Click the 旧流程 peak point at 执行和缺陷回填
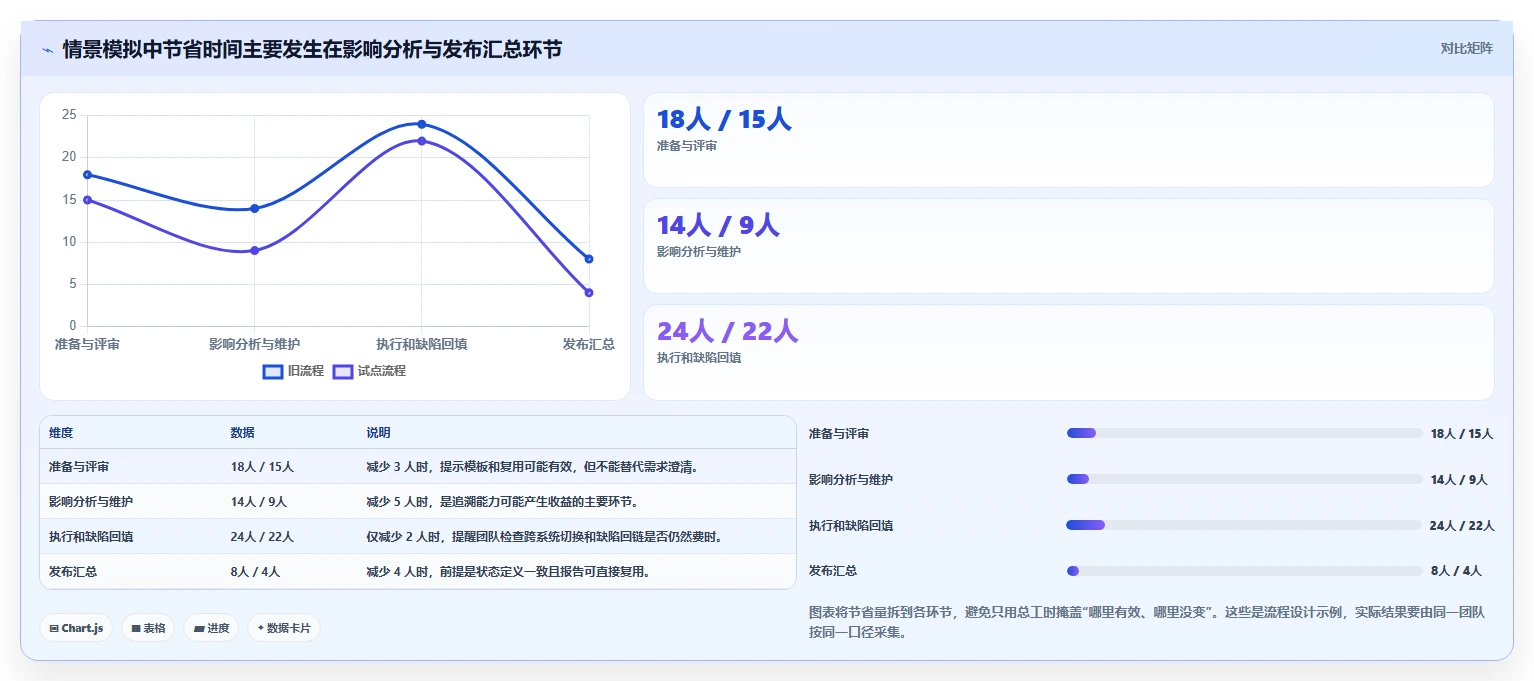 pyautogui.click(x=422, y=124)
